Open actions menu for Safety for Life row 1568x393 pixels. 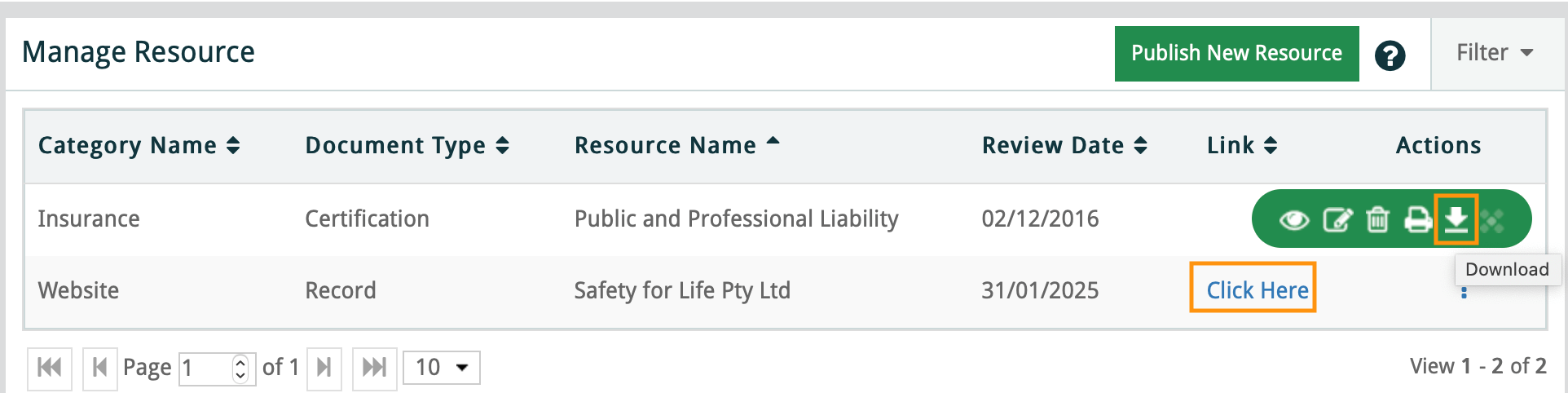click(1464, 293)
